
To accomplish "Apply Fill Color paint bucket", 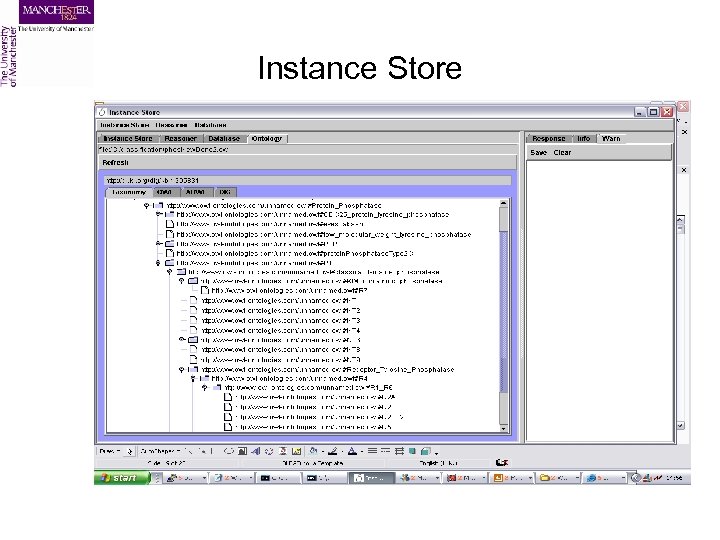I will coord(313,451).
